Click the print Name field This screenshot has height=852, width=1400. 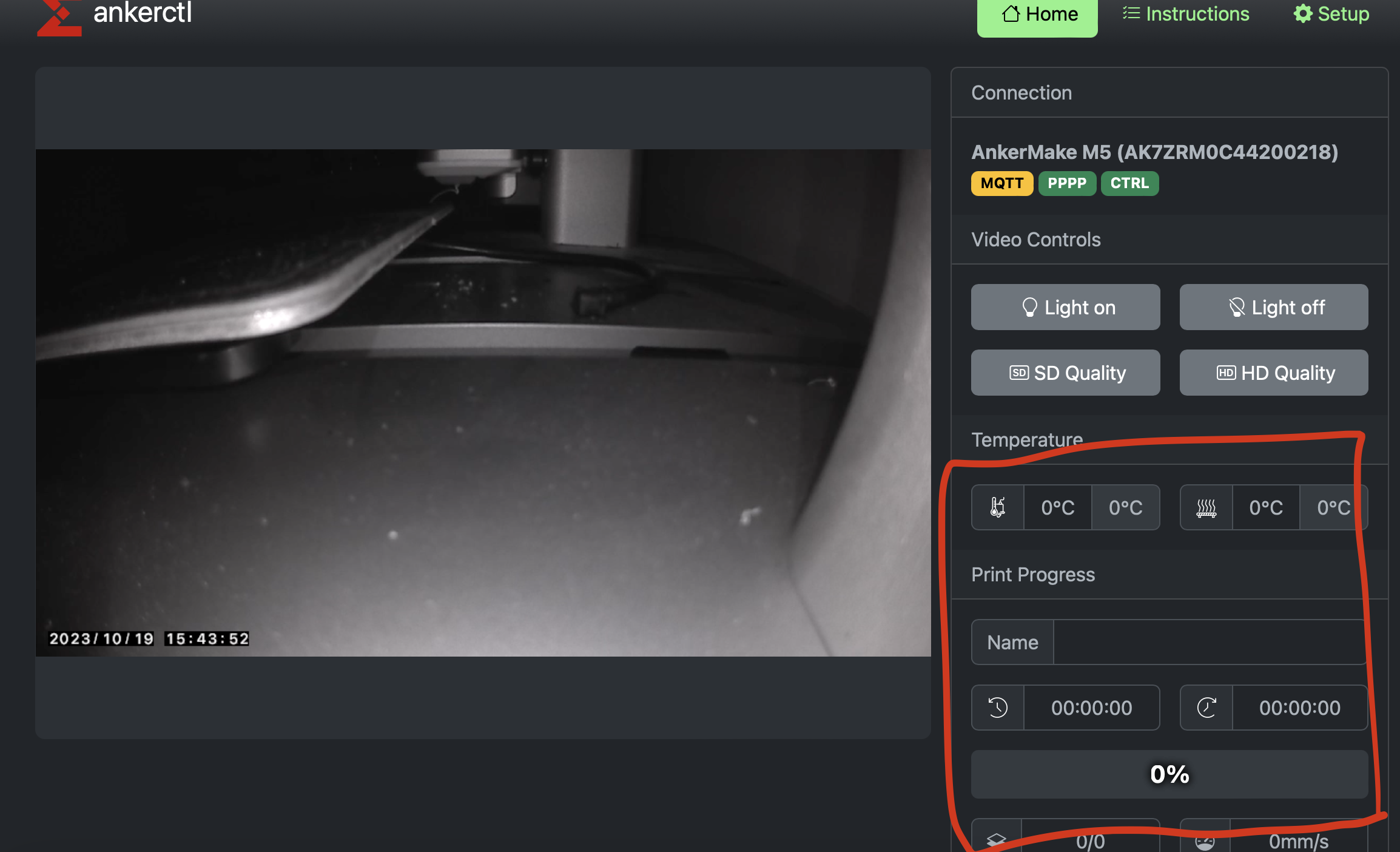pyautogui.click(x=1208, y=642)
